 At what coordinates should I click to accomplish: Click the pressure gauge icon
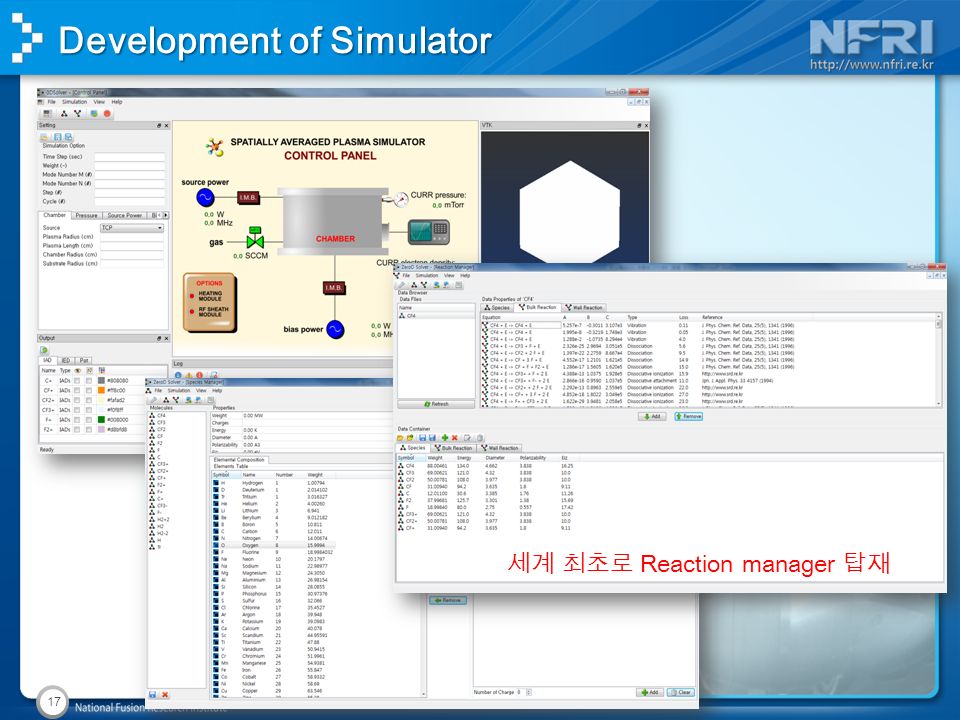pyautogui.click(x=401, y=200)
